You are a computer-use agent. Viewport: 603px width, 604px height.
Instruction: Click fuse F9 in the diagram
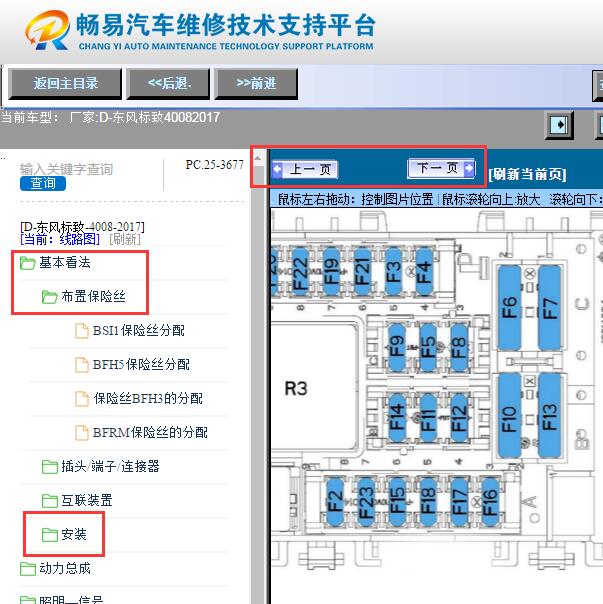coord(397,347)
